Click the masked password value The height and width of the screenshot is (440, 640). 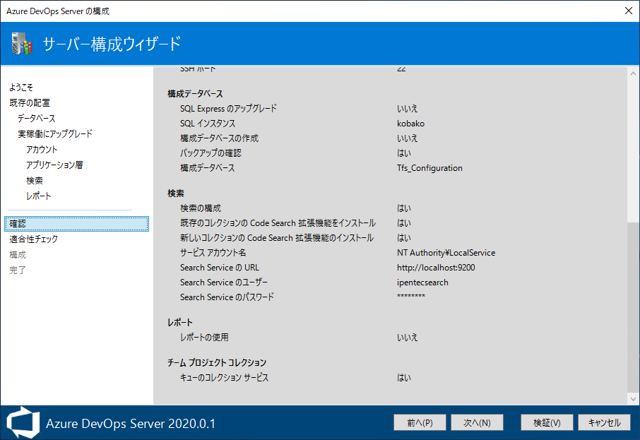[x=411, y=296]
